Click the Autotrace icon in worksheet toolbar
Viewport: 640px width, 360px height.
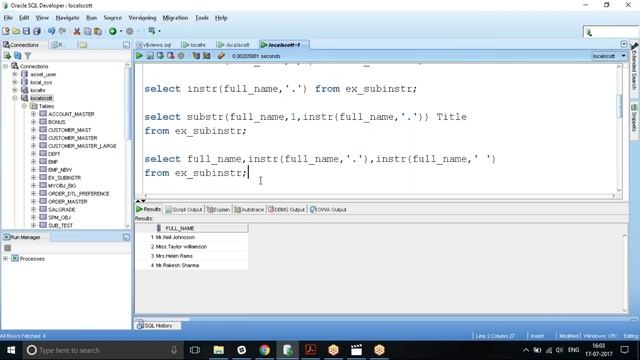[207, 56]
